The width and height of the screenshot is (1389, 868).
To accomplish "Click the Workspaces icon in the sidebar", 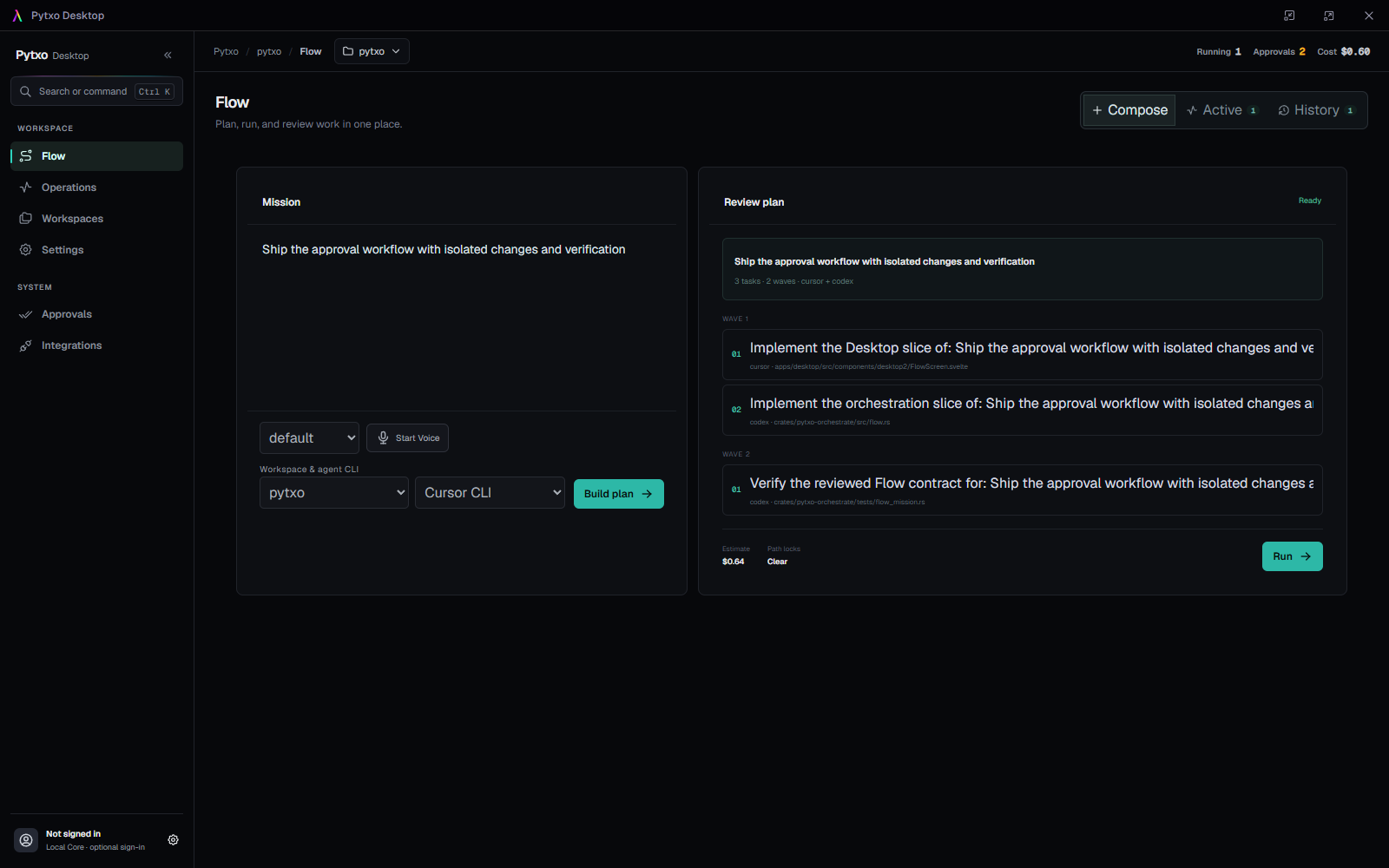I will pyautogui.click(x=26, y=219).
